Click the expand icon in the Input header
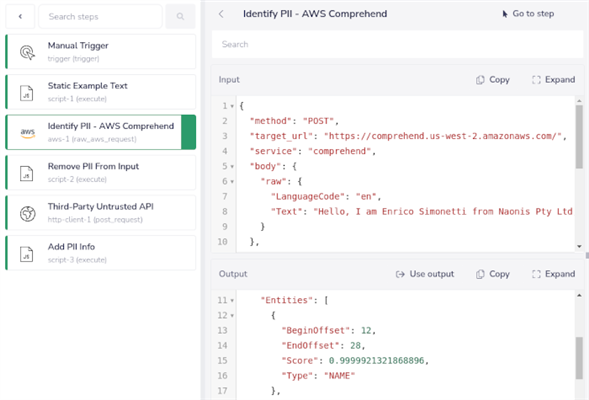589x400 pixels. click(536, 80)
